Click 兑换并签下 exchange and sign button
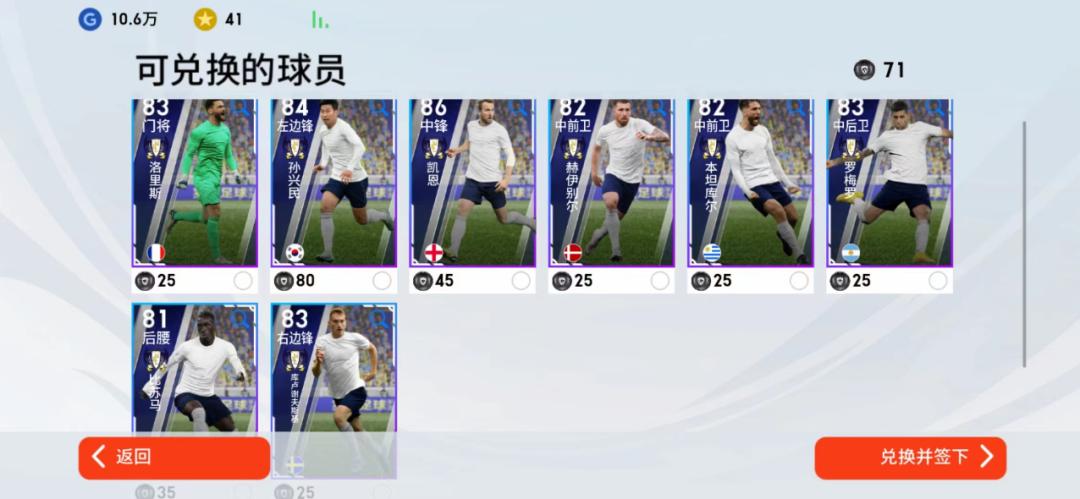The width and height of the screenshot is (1080, 499). click(x=911, y=458)
